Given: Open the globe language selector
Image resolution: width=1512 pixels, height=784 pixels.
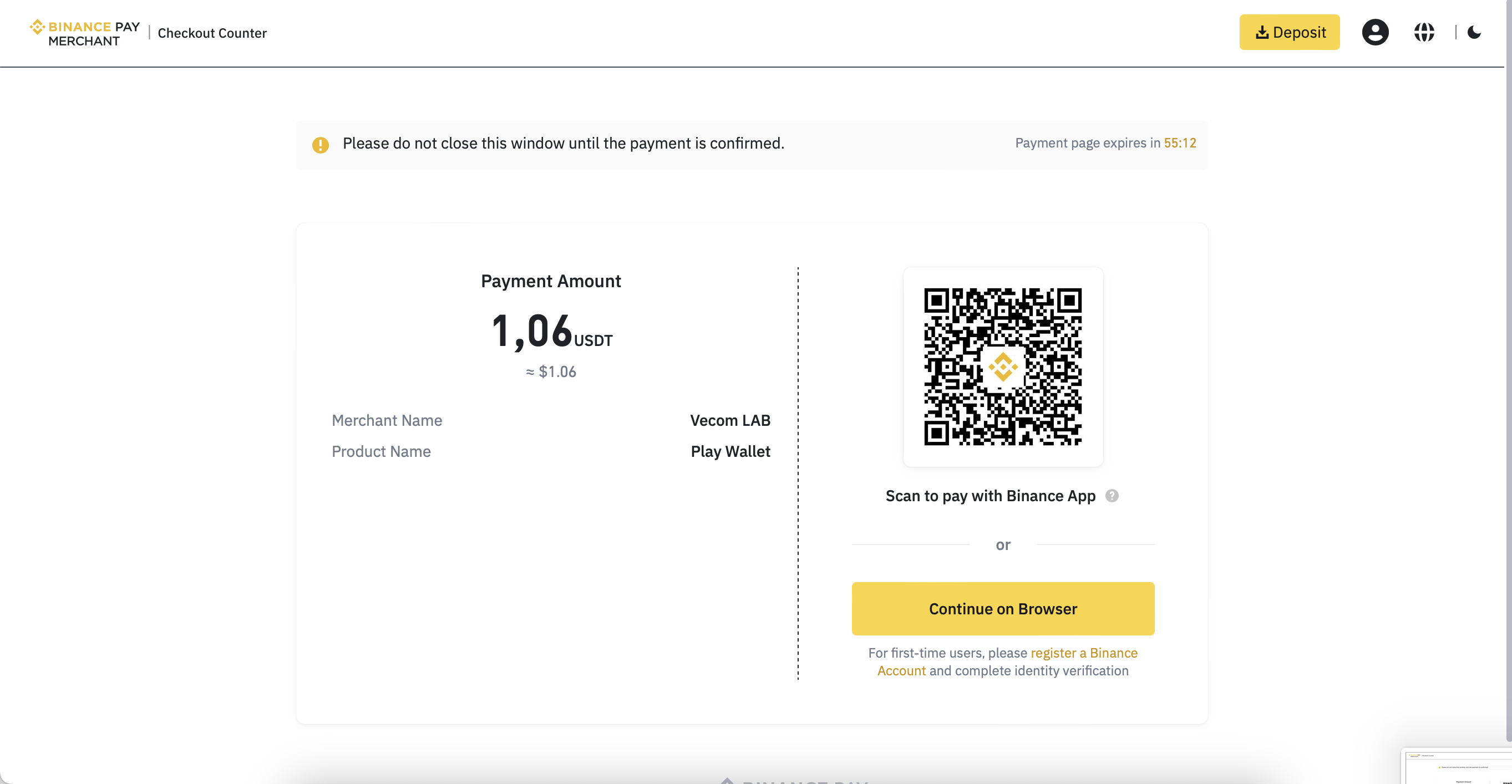Looking at the screenshot, I should click(1424, 32).
